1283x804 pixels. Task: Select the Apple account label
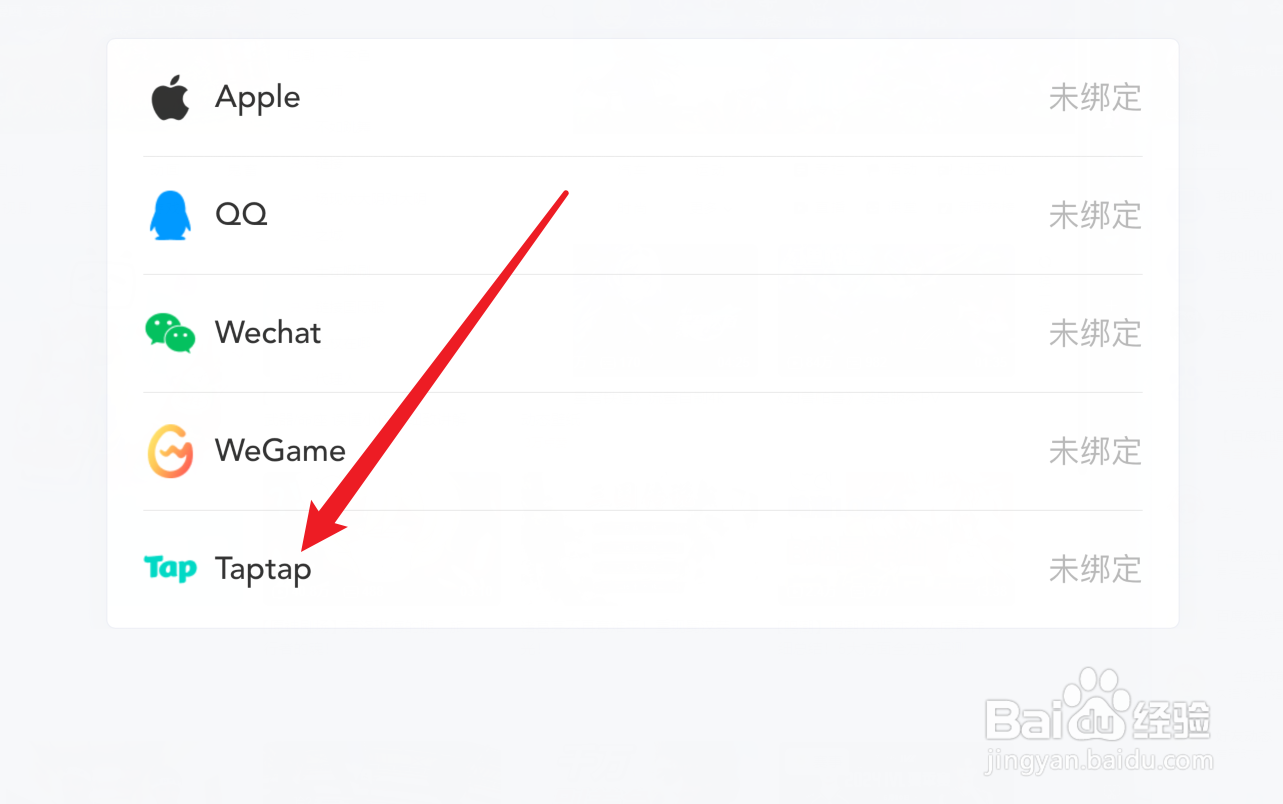coord(257,98)
